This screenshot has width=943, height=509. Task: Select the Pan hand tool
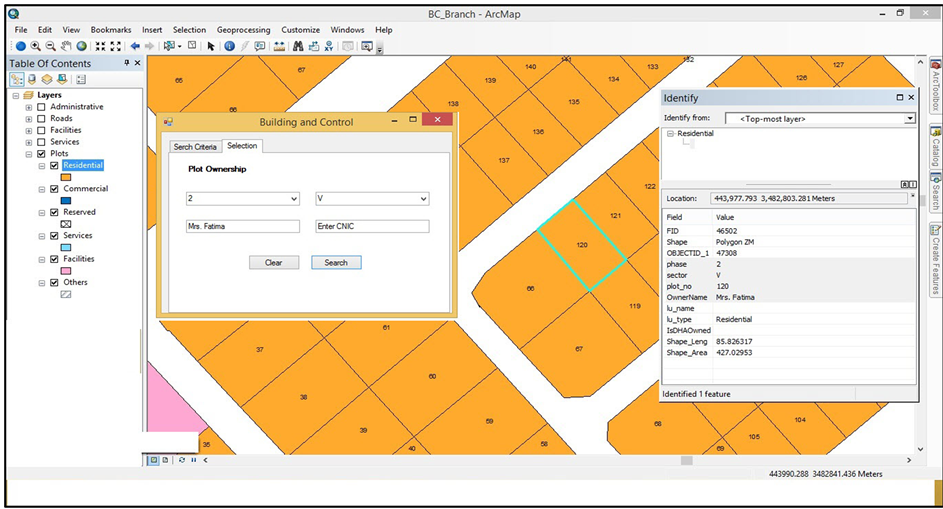click(x=66, y=46)
